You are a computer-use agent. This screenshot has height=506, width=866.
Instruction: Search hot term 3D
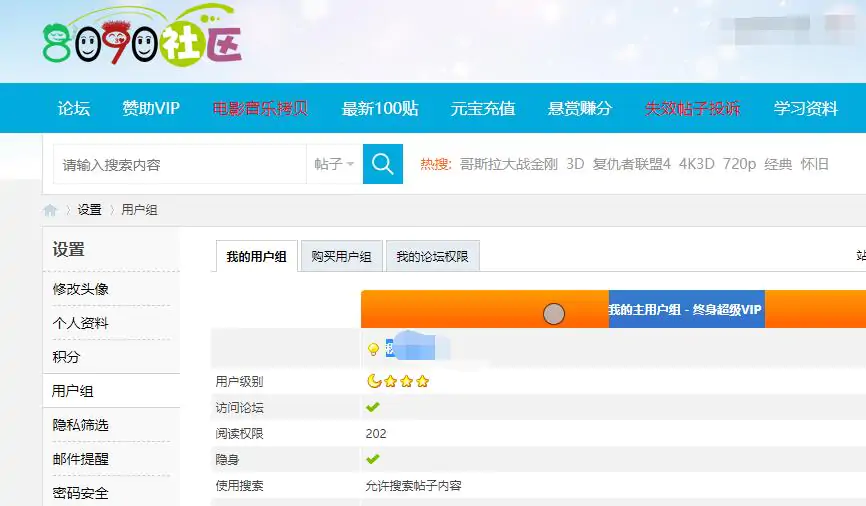[575, 164]
